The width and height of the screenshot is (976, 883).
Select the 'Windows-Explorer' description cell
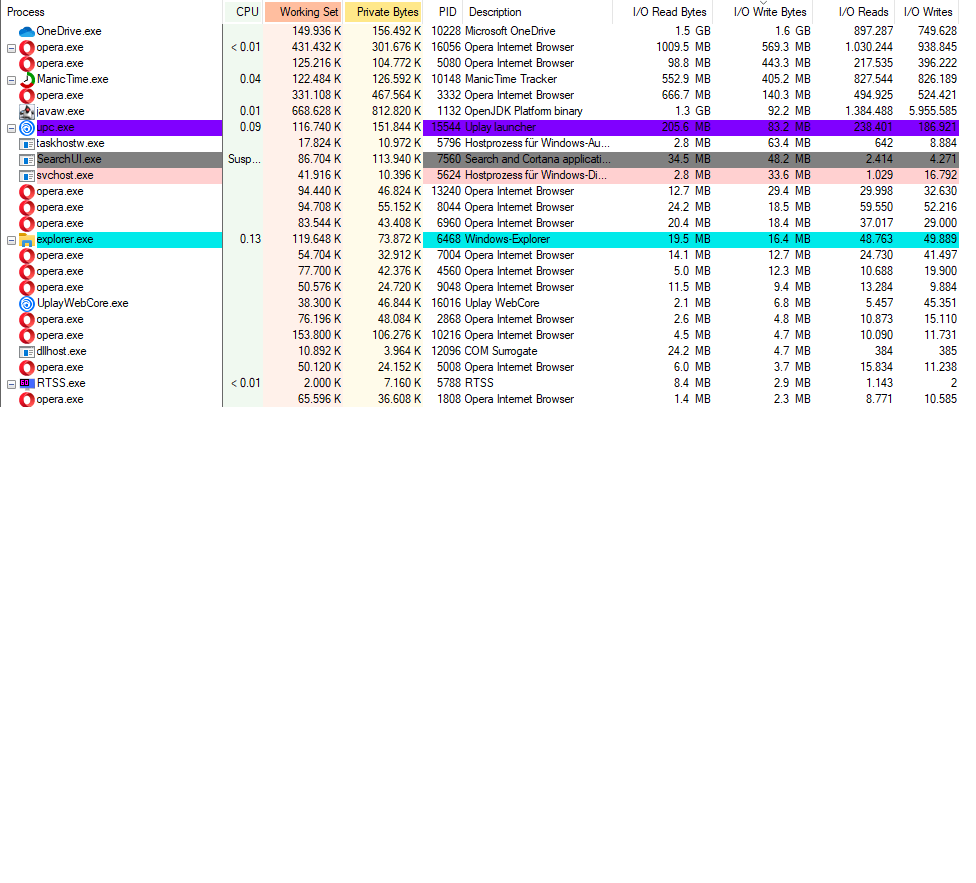507,240
